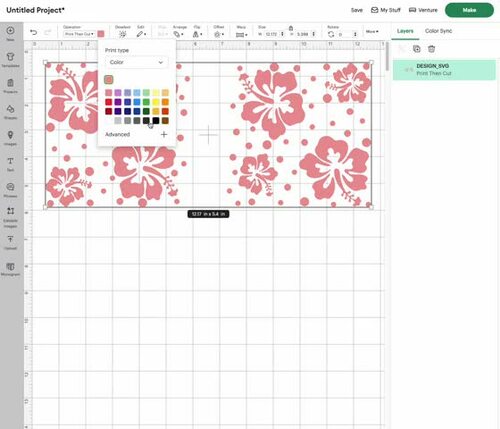500x429 pixels.
Task: Open the Upload option in sidebar
Action: (x=10, y=243)
